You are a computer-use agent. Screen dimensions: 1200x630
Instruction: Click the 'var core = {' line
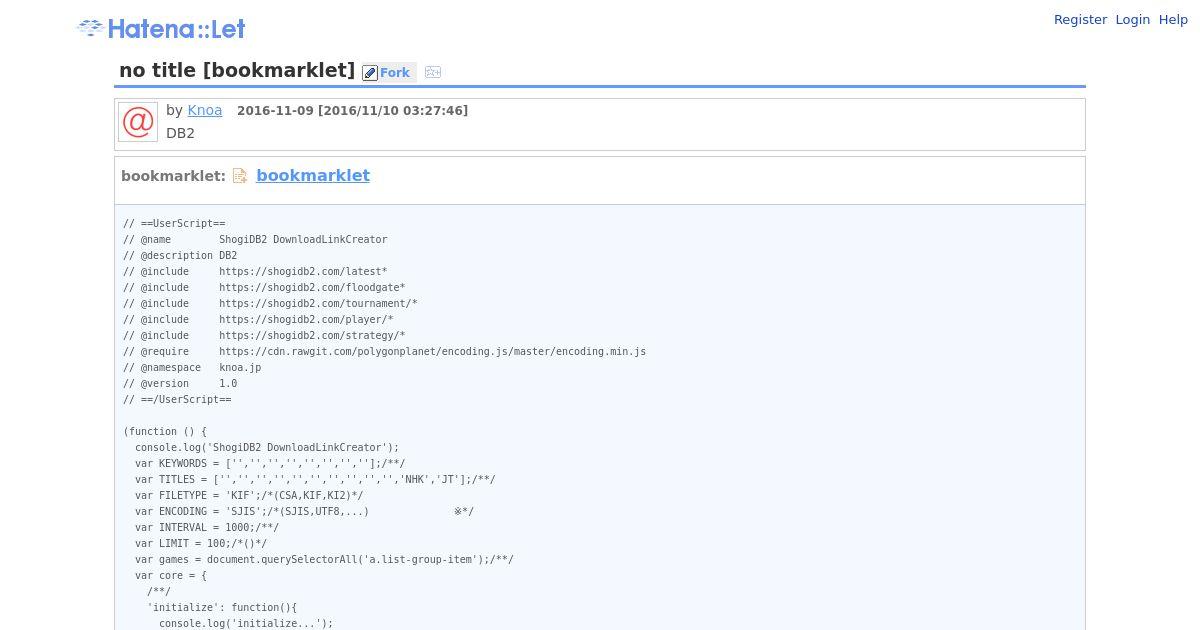171,576
